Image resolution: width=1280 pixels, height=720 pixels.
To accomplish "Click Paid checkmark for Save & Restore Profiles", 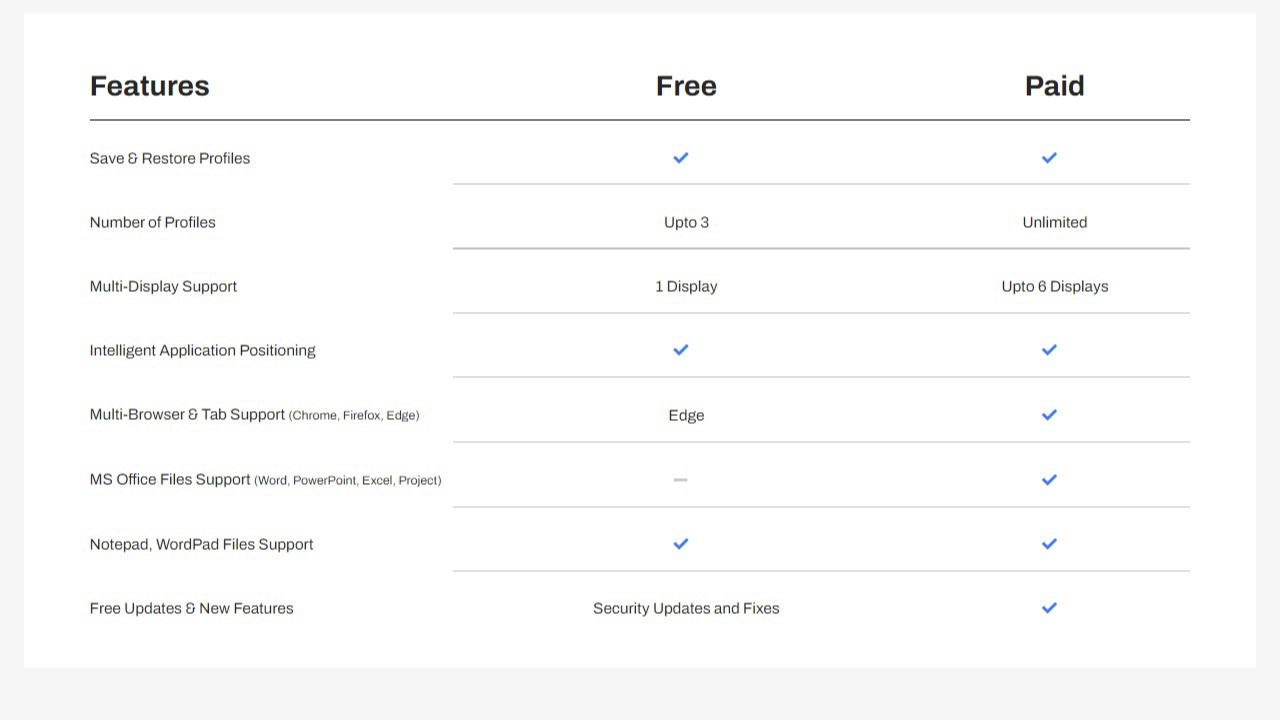I will pos(1049,158).
